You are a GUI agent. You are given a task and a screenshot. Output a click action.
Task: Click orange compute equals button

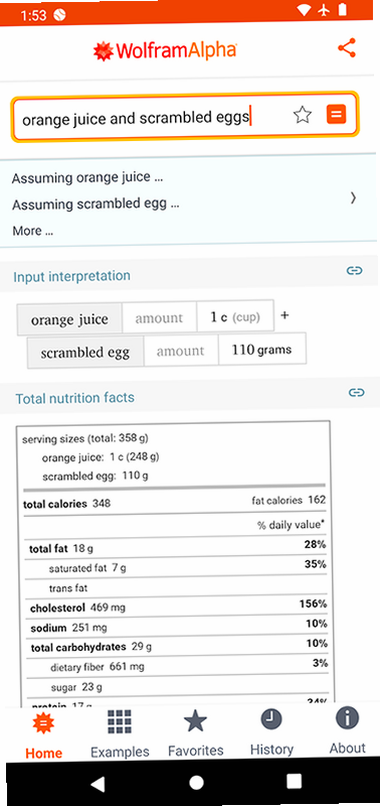(x=336, y=114)
